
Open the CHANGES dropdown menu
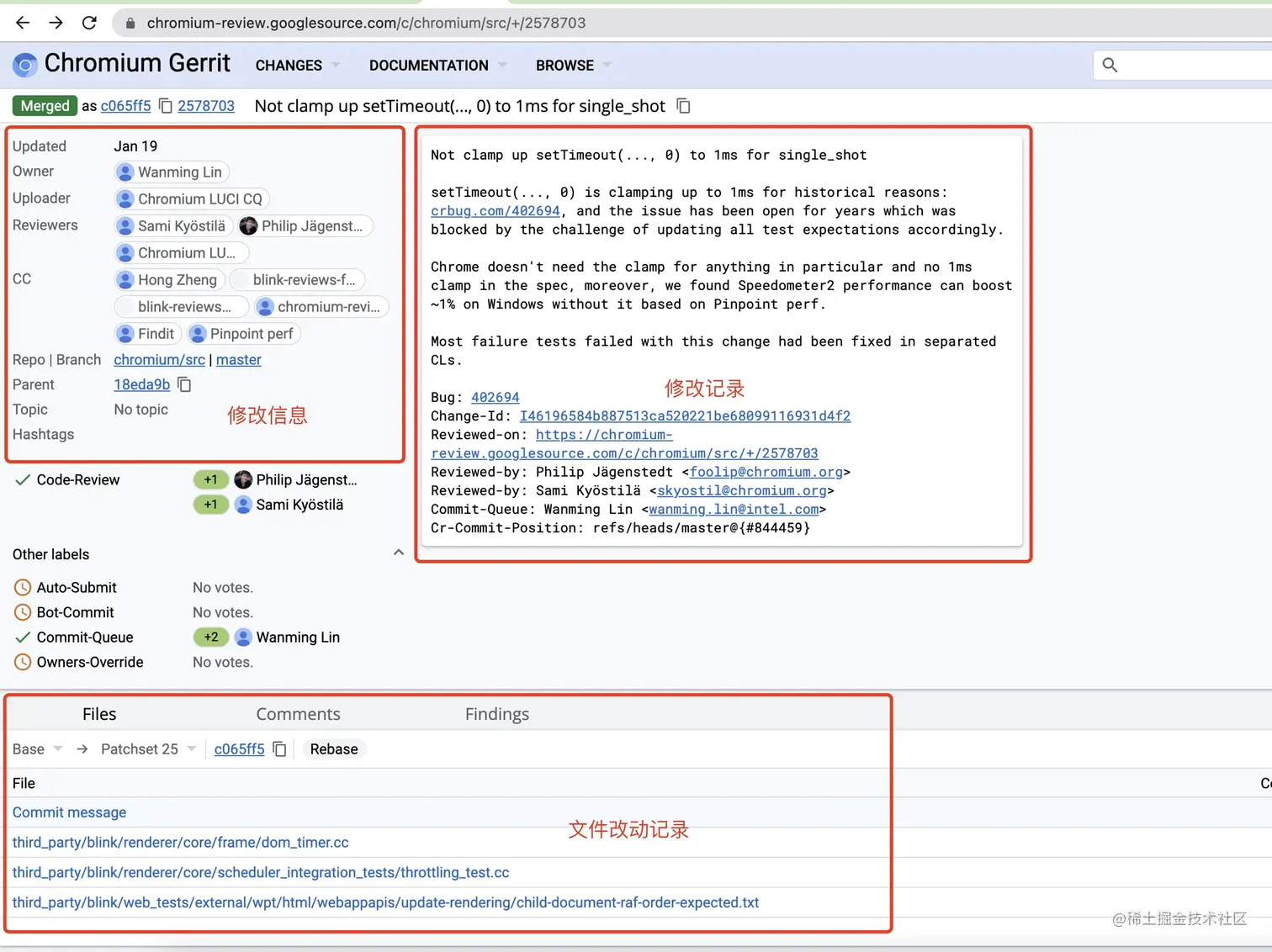(x=297, y=66)
